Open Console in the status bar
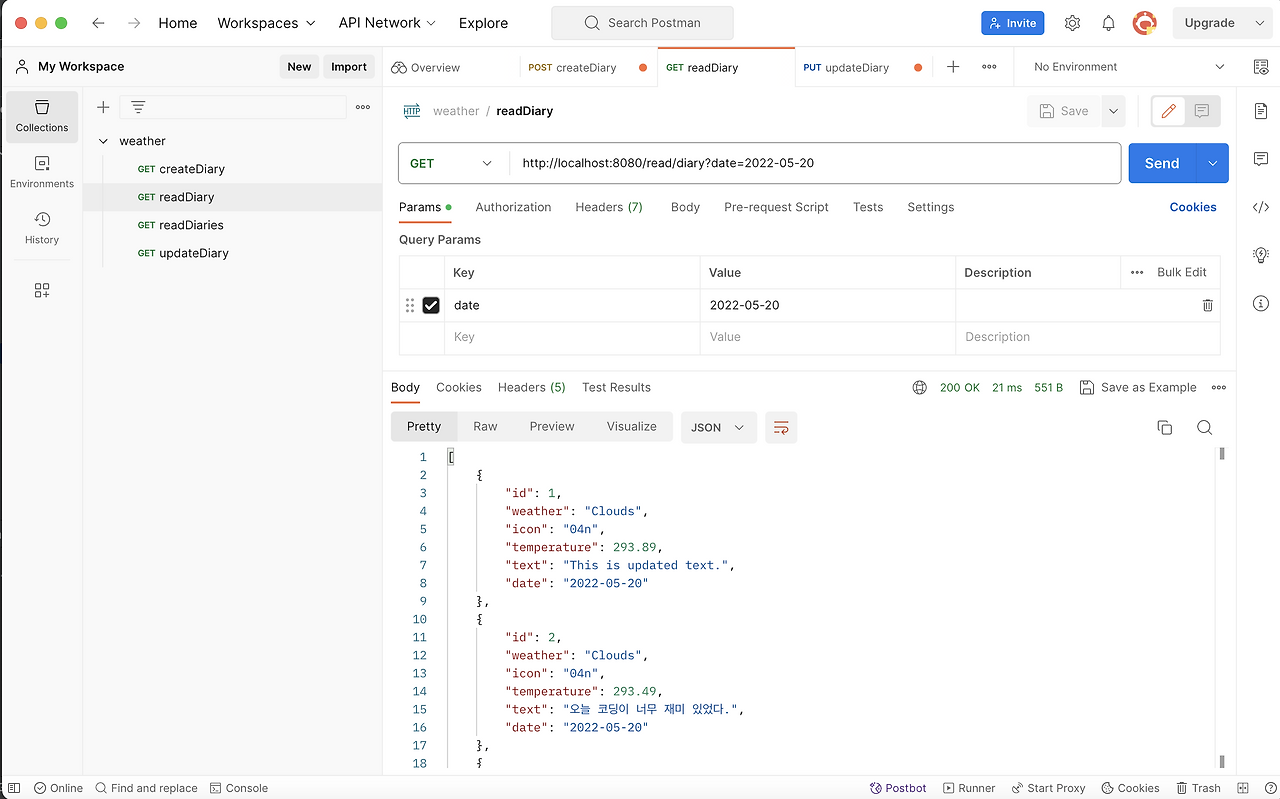The height and width of the screenshot is (799, 1280). point(239,788)
